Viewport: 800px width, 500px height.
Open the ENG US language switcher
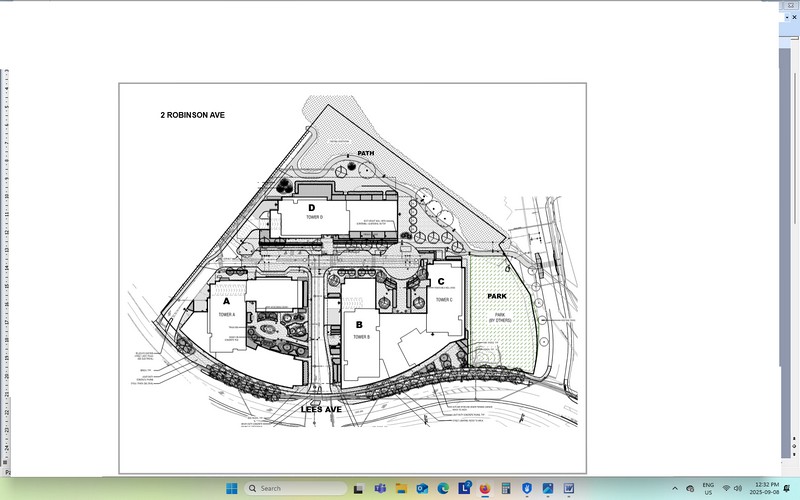[x=708, y=488]
